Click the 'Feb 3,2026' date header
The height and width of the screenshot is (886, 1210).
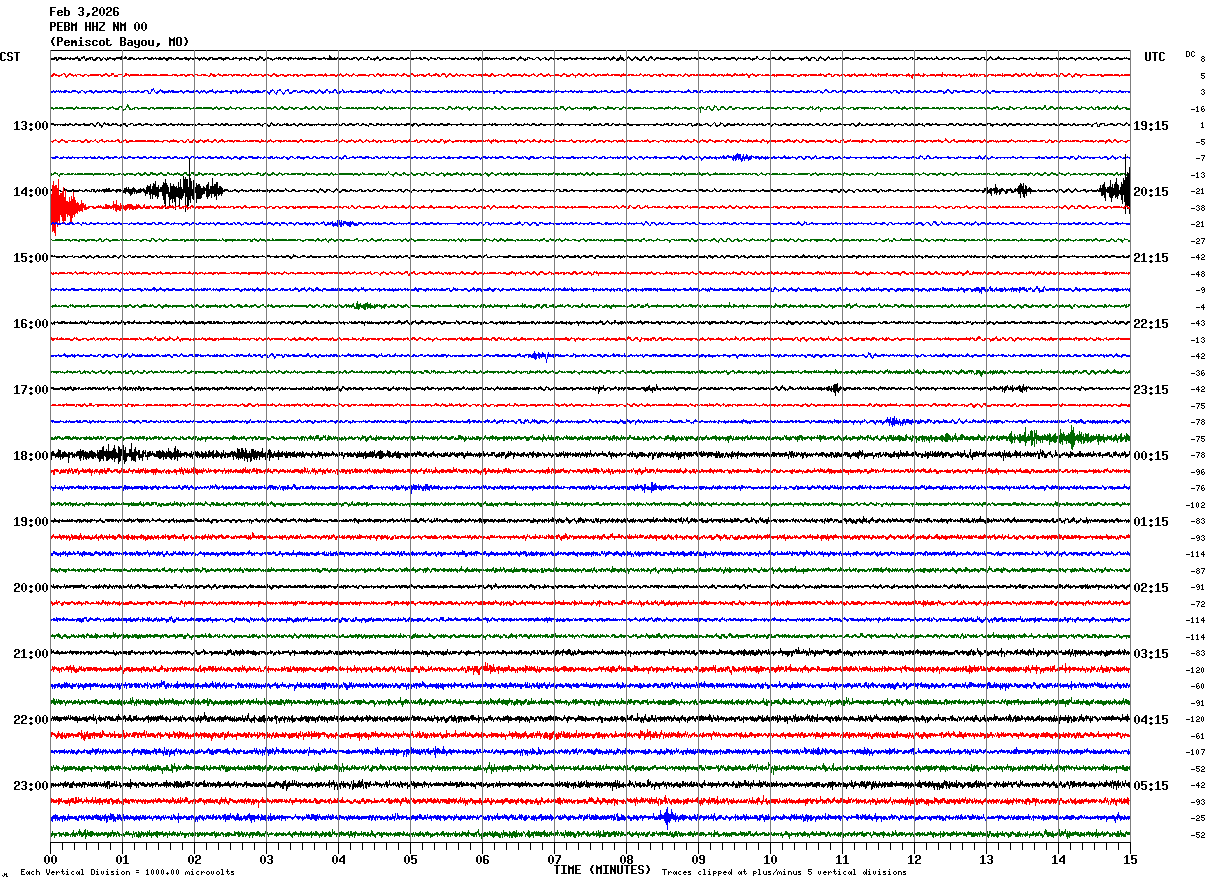point(84,12)
